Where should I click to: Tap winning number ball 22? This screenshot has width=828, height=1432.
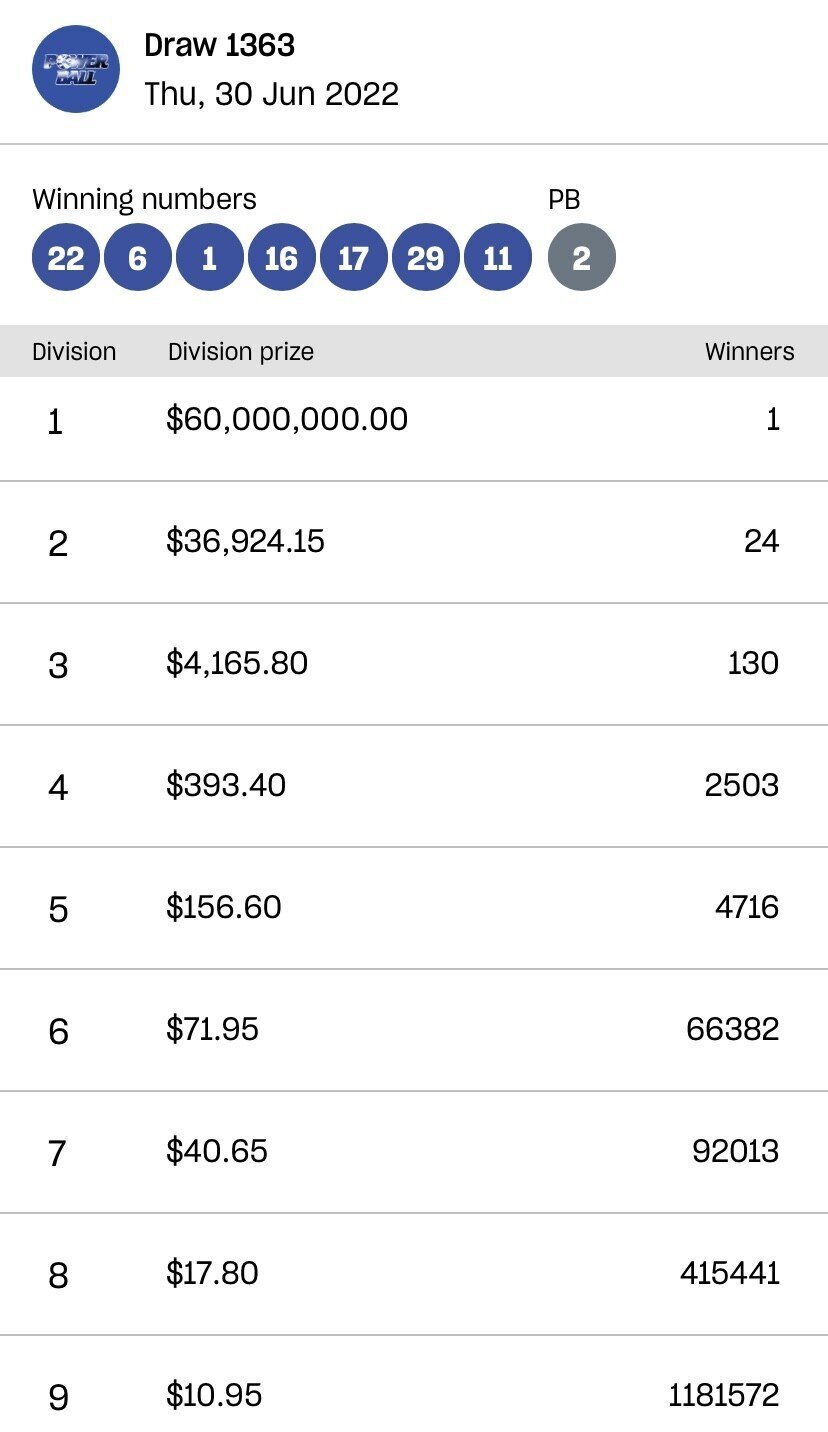point(66,259)
